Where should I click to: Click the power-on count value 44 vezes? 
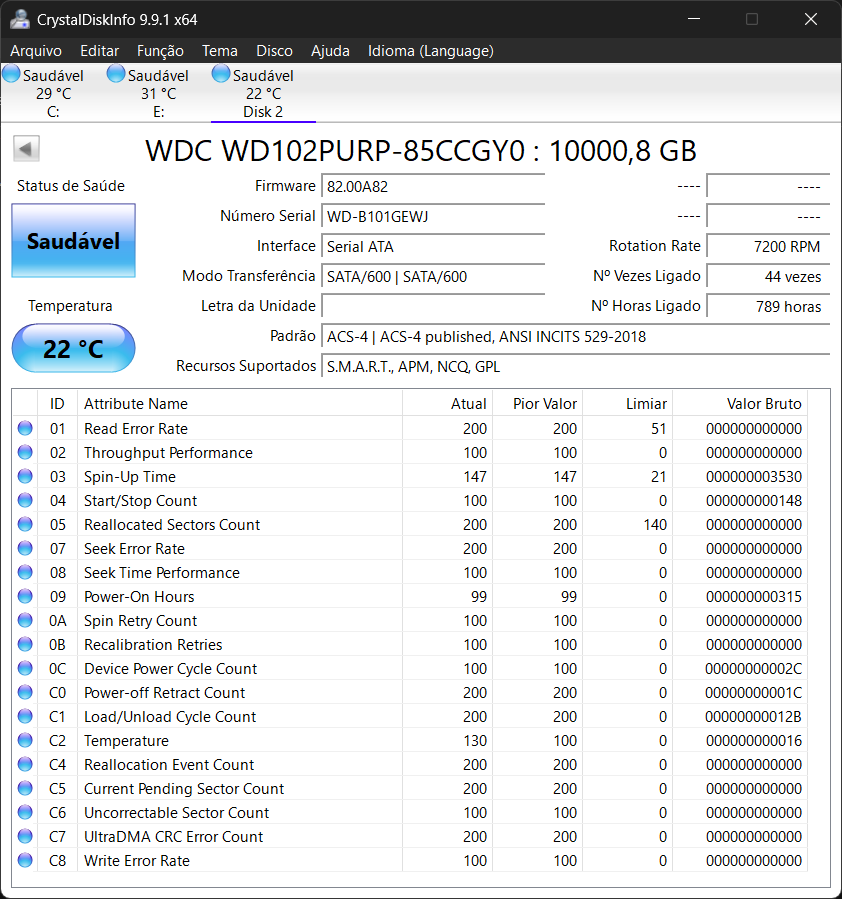point(768,276)
